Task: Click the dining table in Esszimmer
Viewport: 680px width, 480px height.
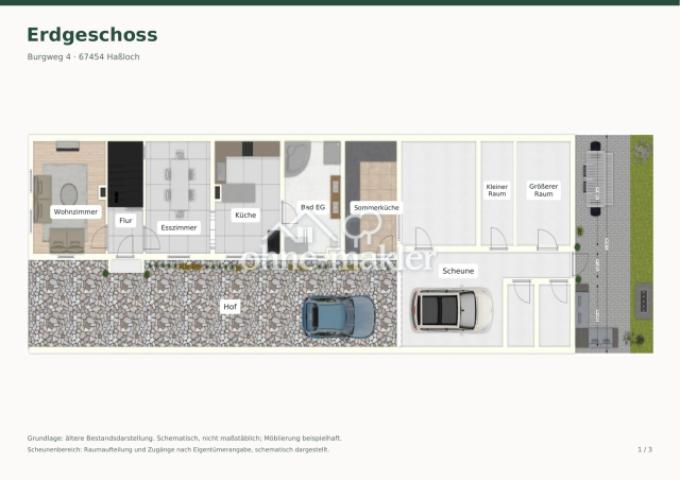Action: [179, 184]
